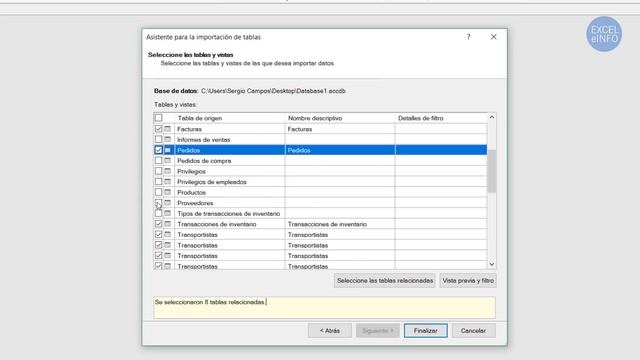Open Vista previa y filtro

click(x=468, y=280)
